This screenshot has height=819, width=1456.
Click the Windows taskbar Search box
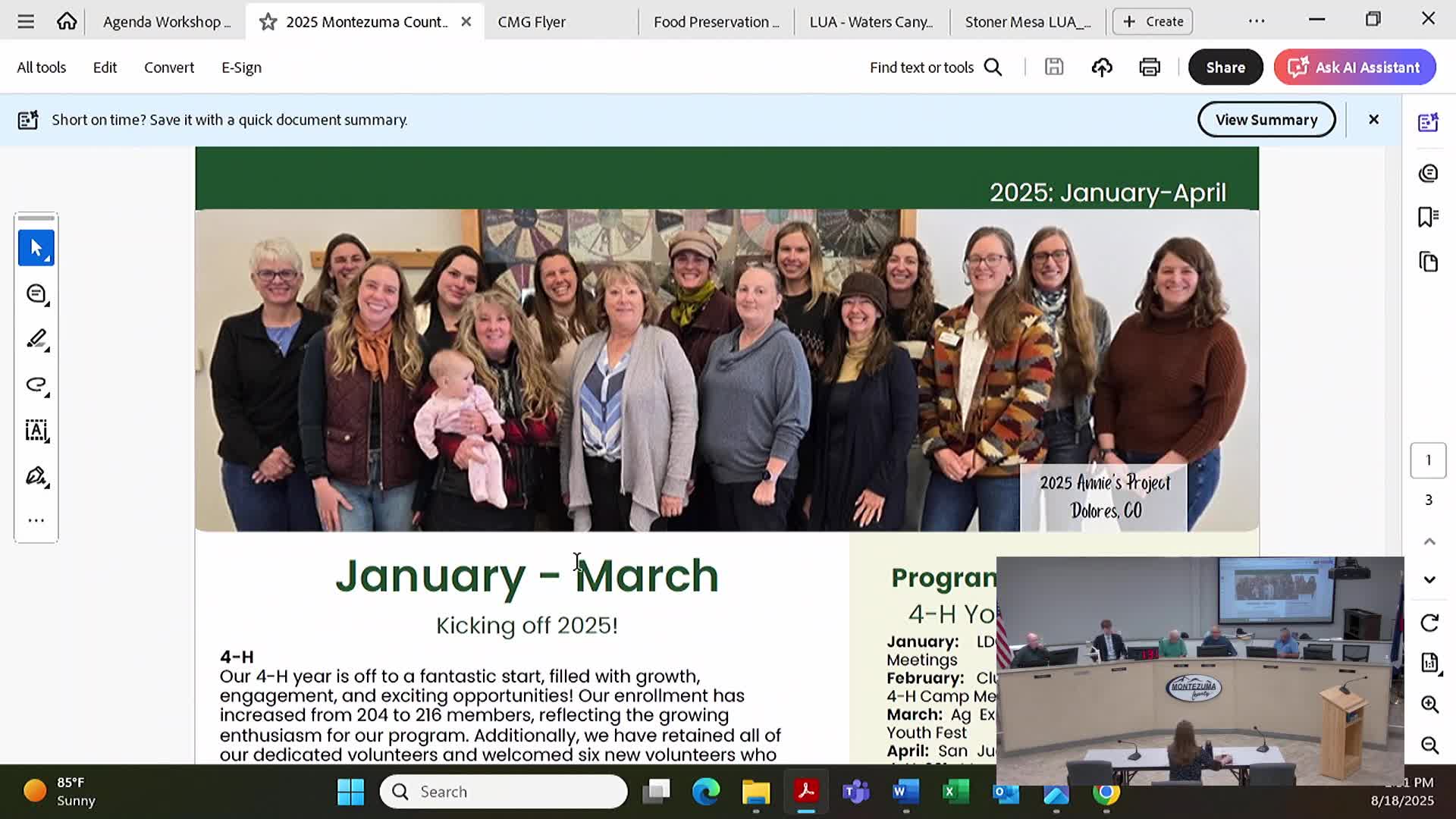click(x=504, y=792)
